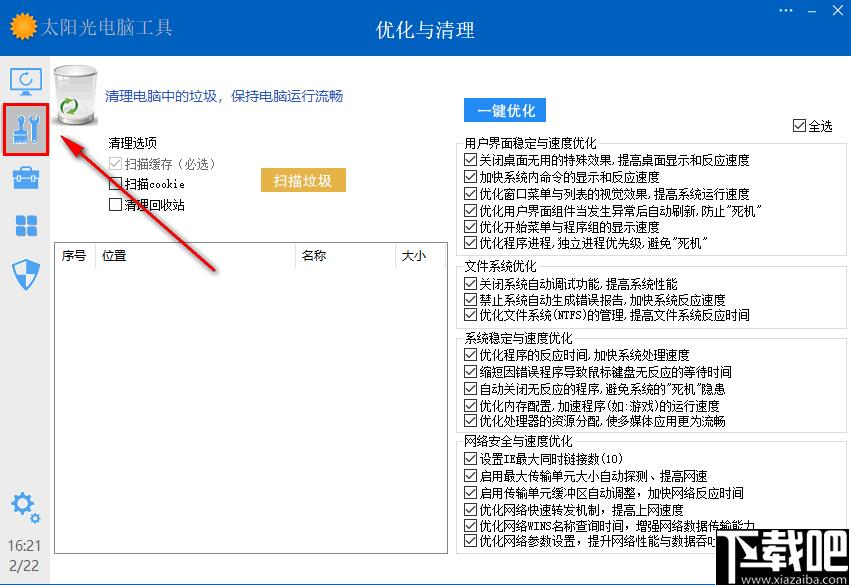Uncheck 优化开始菜单与程序组的显示速度
The width and height of the screenshot is (851, 585).
pos(471,226)
